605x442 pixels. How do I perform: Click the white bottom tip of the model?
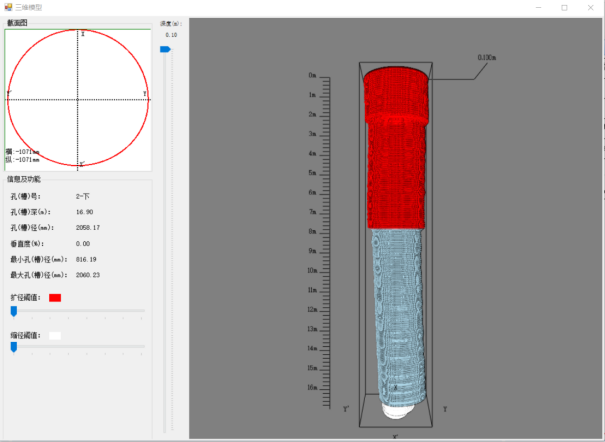click(398, 409)
